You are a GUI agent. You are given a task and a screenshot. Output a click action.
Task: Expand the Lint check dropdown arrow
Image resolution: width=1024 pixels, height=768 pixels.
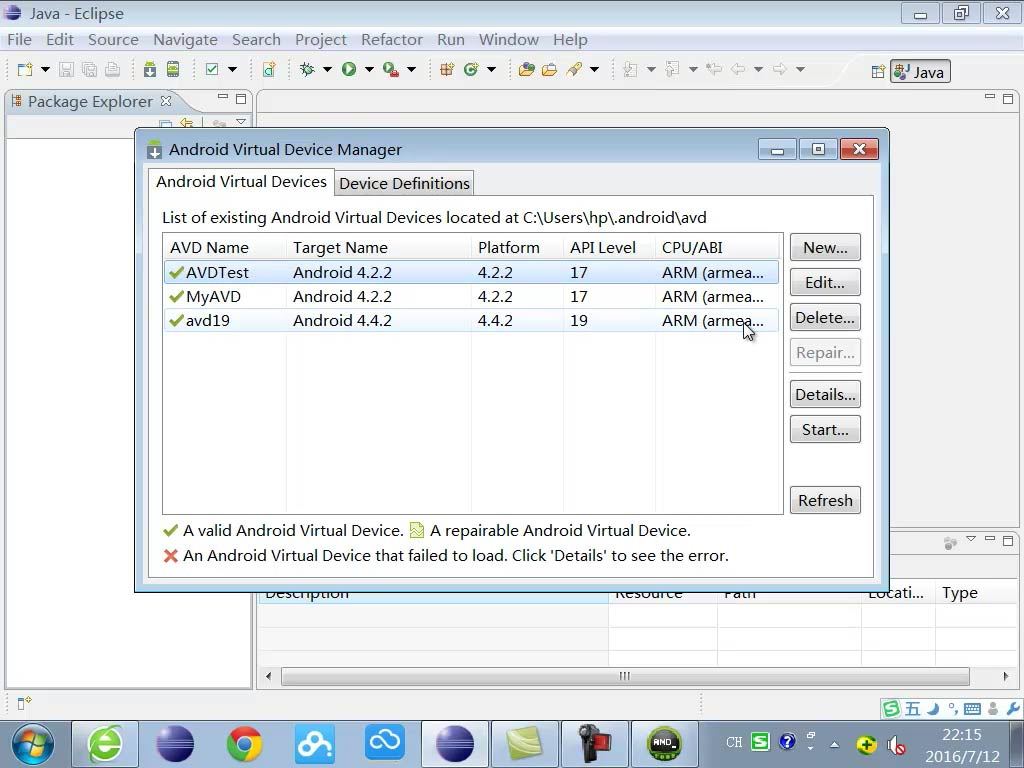click(232, 69)
